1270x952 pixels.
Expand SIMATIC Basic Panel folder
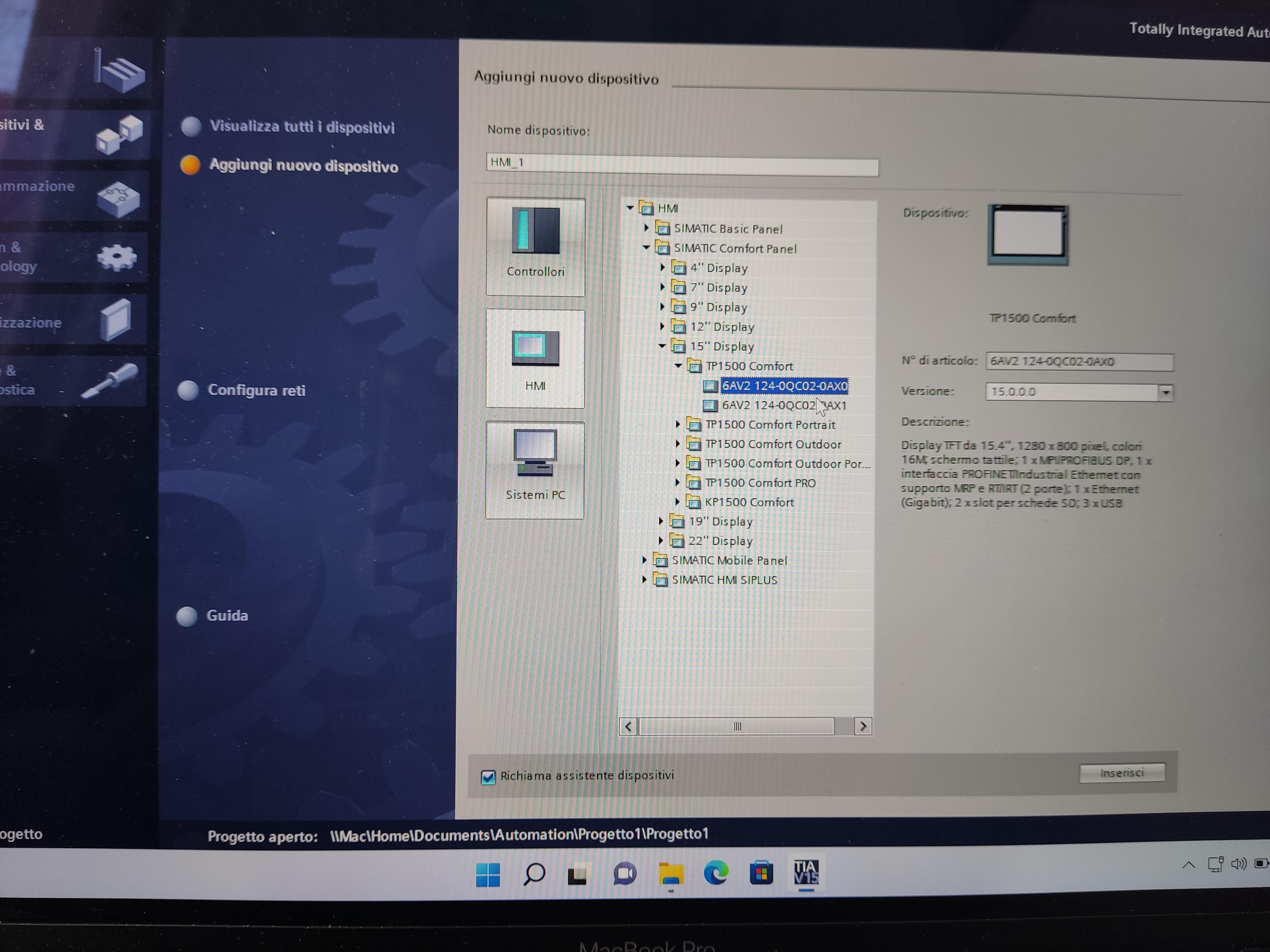click(x=646, y=228)
